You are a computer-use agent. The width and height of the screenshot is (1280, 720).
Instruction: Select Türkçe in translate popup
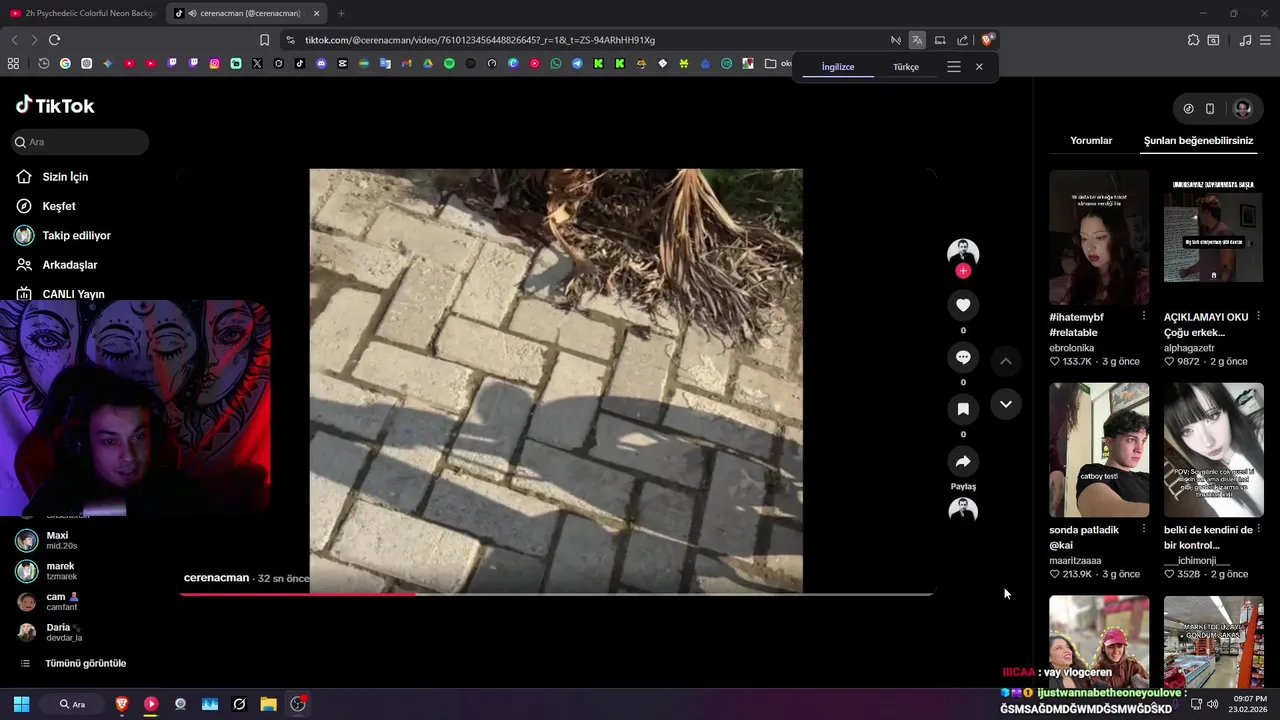pyautogui.click(x=906, y=67)
